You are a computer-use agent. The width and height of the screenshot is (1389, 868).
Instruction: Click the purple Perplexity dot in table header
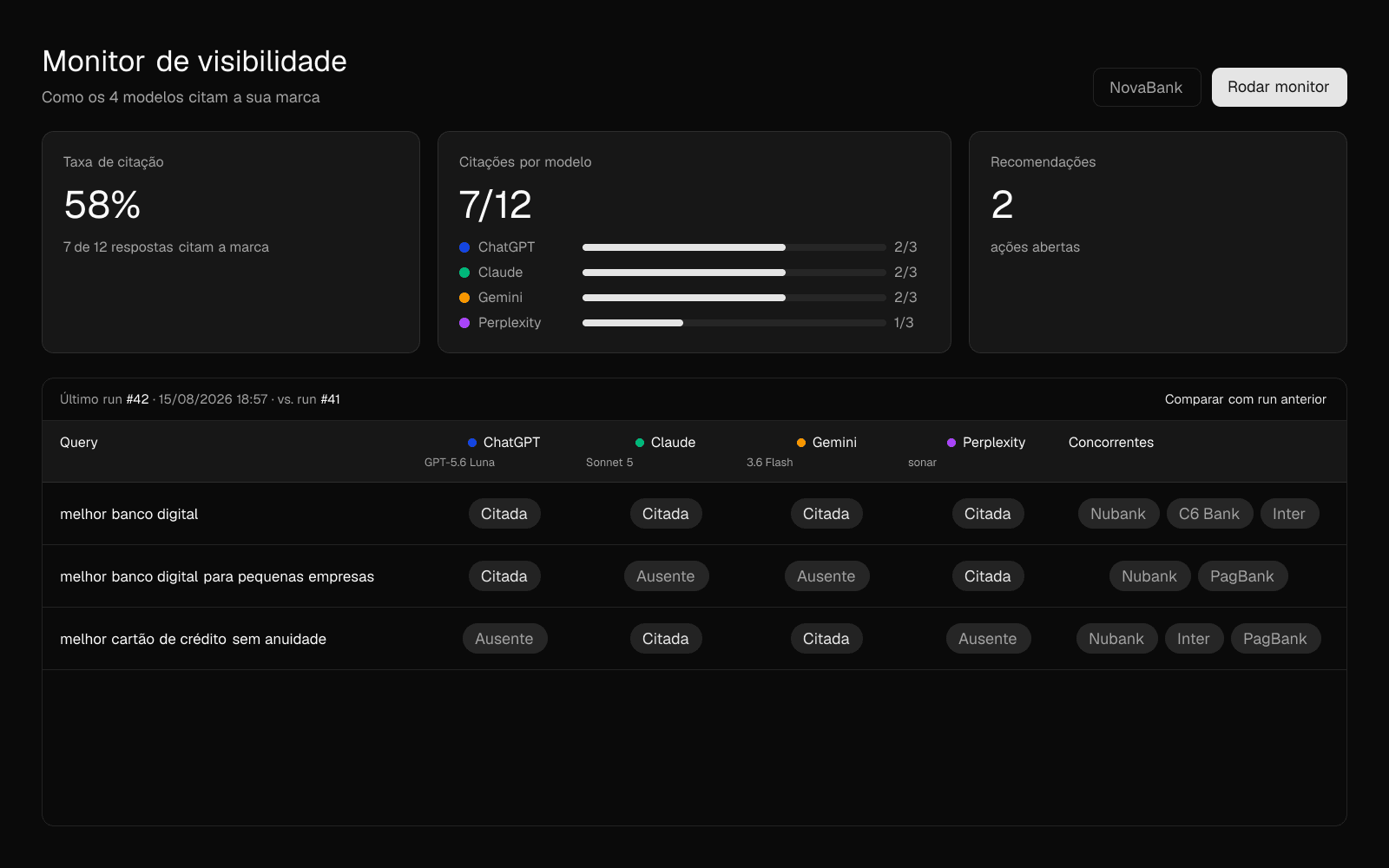[x=951, y=443]
